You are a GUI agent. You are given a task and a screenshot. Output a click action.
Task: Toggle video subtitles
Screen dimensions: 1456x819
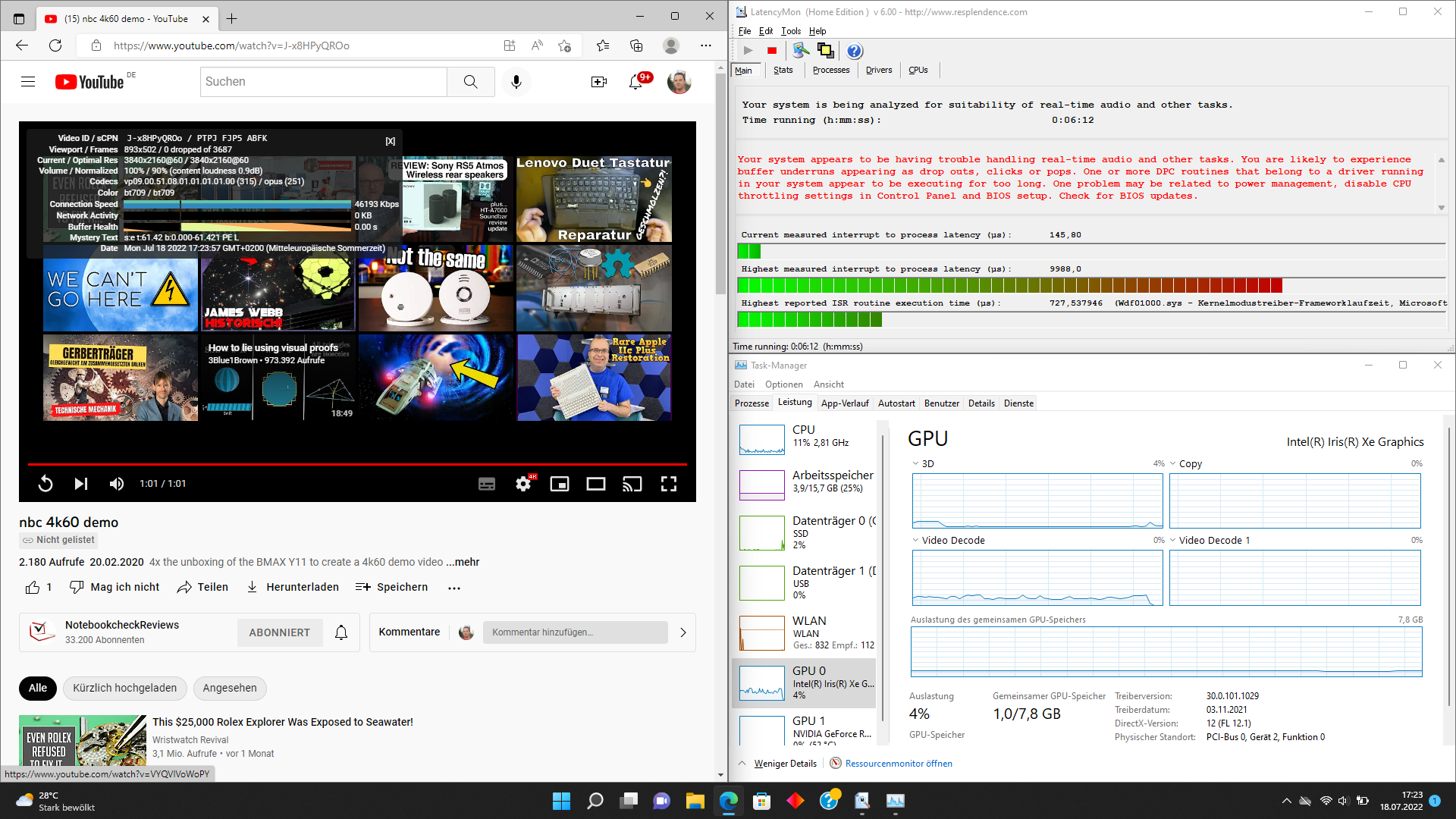coord(487,484)
